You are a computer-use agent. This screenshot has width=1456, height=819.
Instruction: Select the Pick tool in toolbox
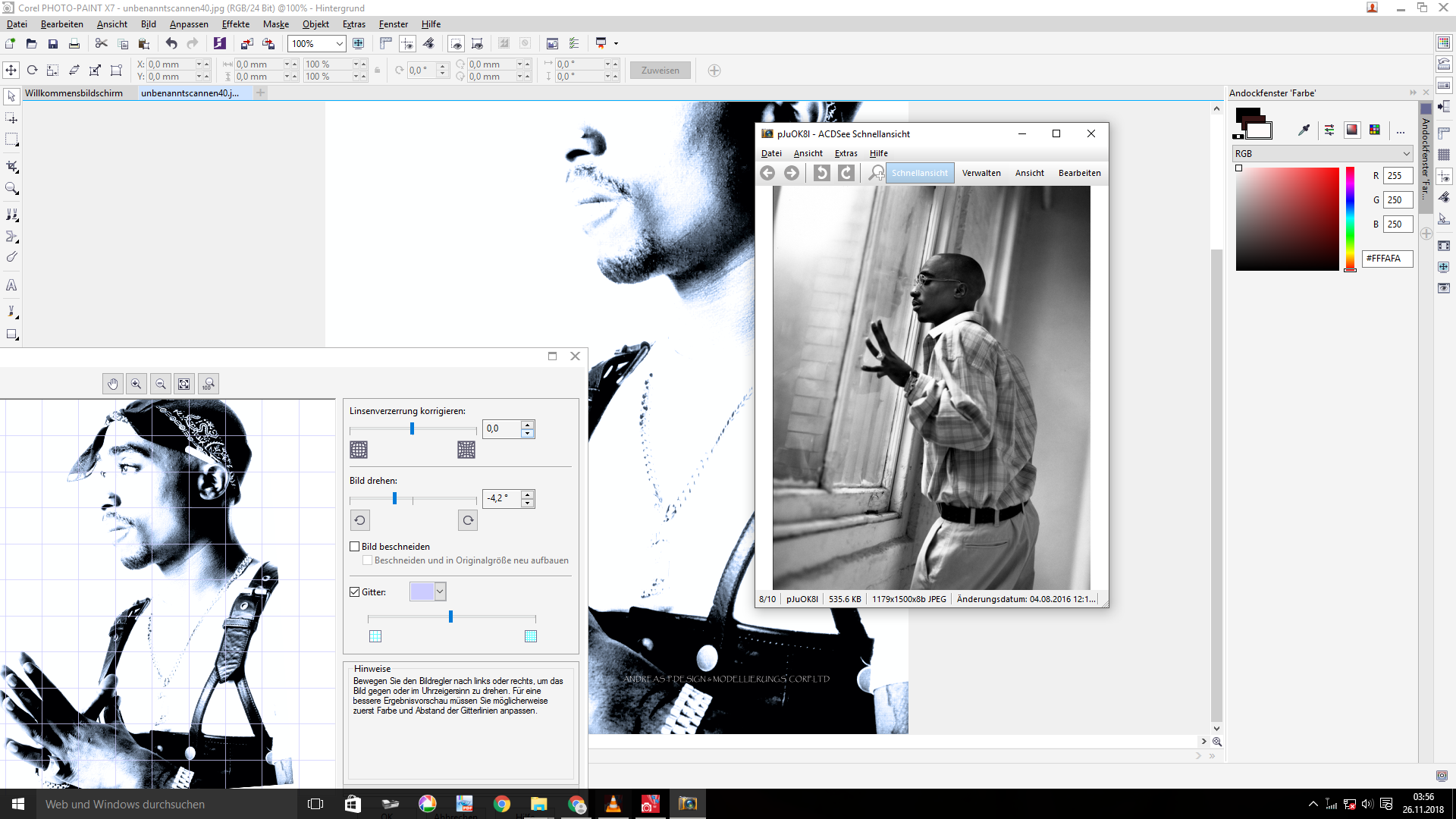tap(11, 96)
